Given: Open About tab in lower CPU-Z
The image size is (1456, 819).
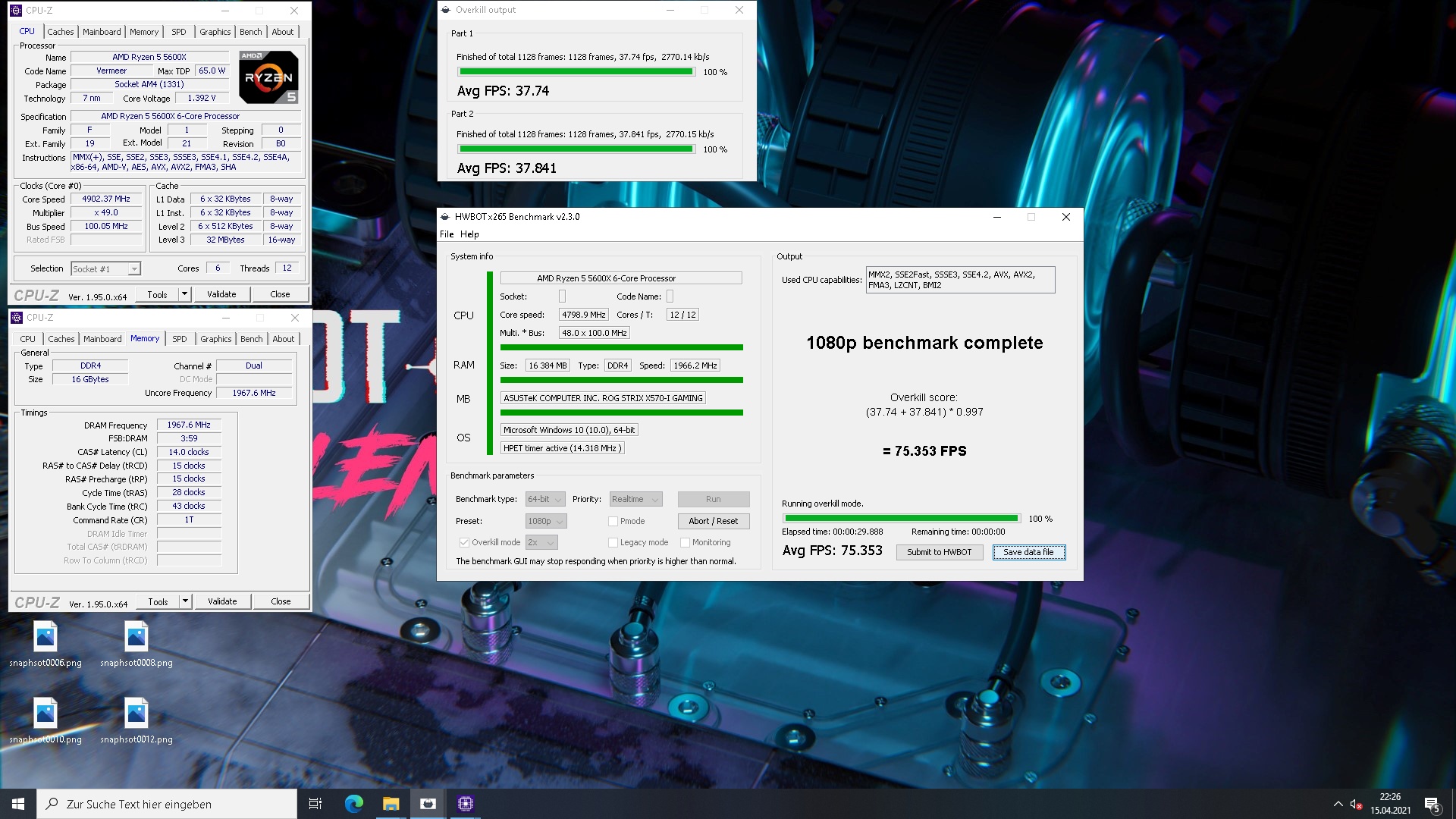Looking at the screenshot, I should (x=284, y=339).
